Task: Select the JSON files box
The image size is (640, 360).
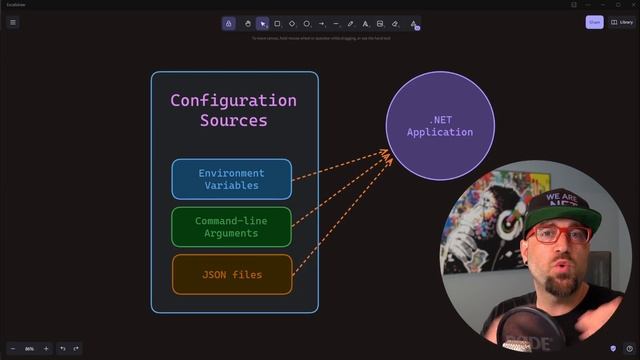Action: pyautogui.click(x=232, y=274)
